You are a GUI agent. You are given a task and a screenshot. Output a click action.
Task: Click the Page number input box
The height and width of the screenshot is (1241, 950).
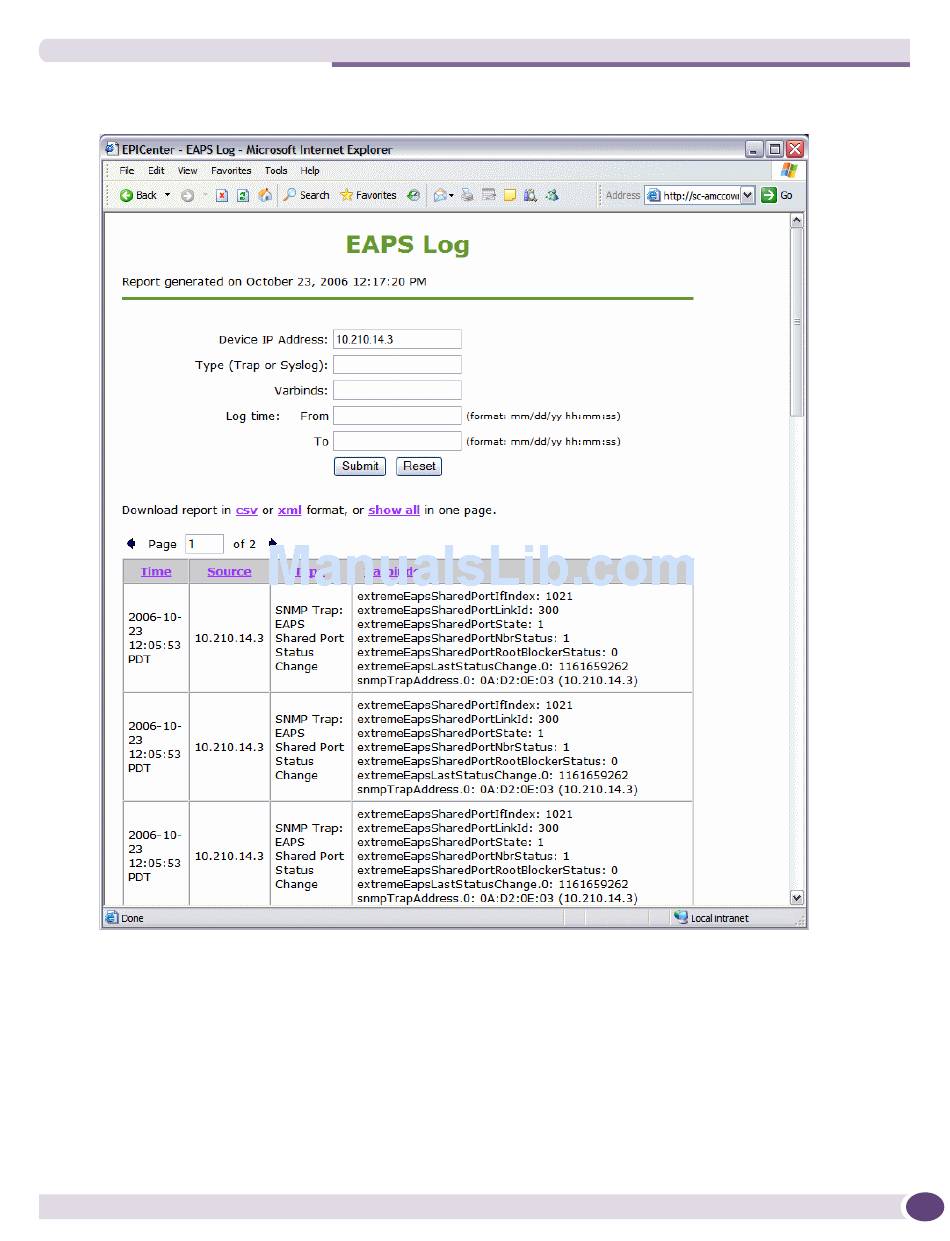pyautogui.click(x=204, y=544)
